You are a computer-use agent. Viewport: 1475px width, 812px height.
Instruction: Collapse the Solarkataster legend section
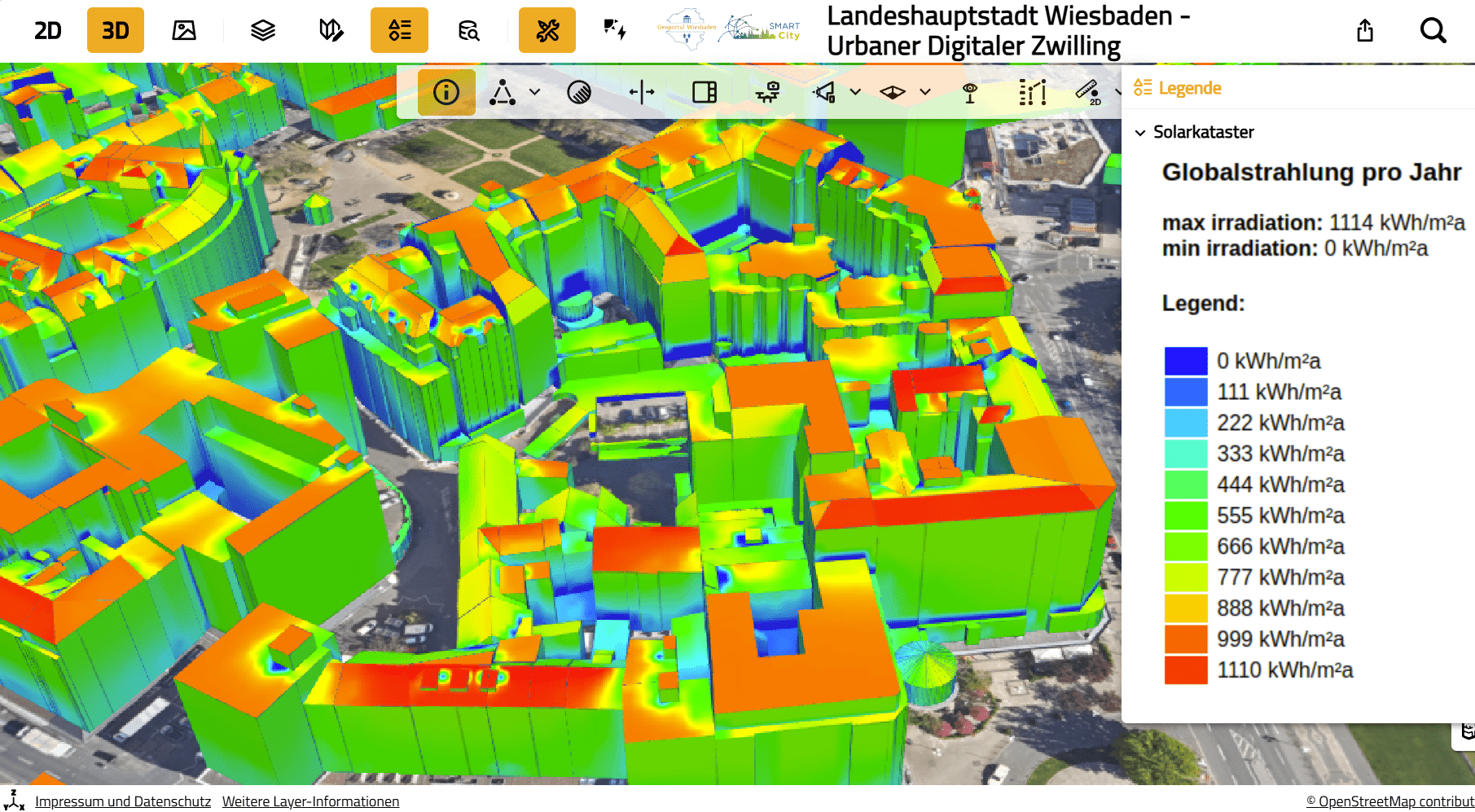pyautogui.click(x=1139, y=132)
